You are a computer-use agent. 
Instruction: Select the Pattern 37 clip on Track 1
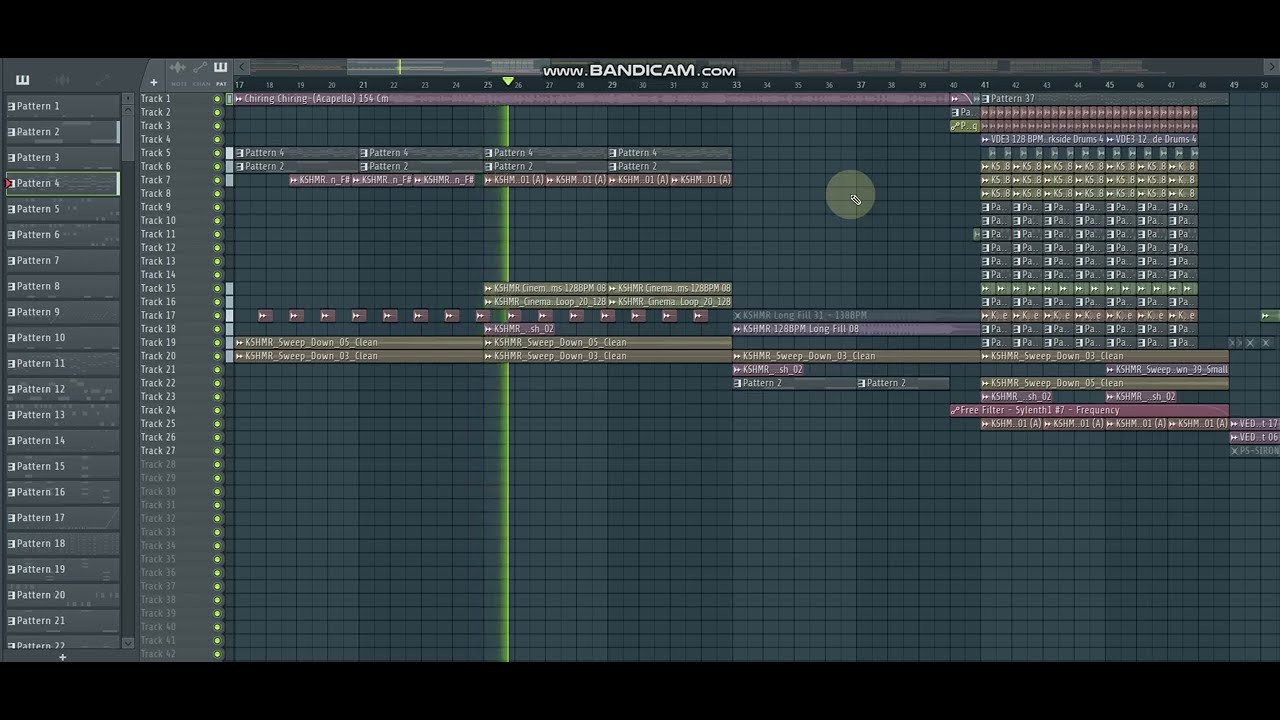[x=1105, y=99]
